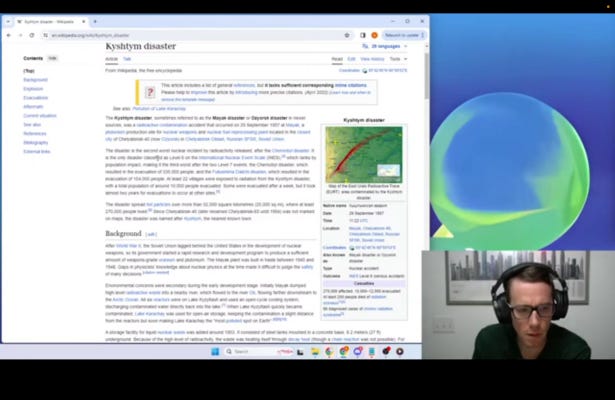The image size is (615, 400).
Task: Click the browser forward arrow
Action: point(20,35)
